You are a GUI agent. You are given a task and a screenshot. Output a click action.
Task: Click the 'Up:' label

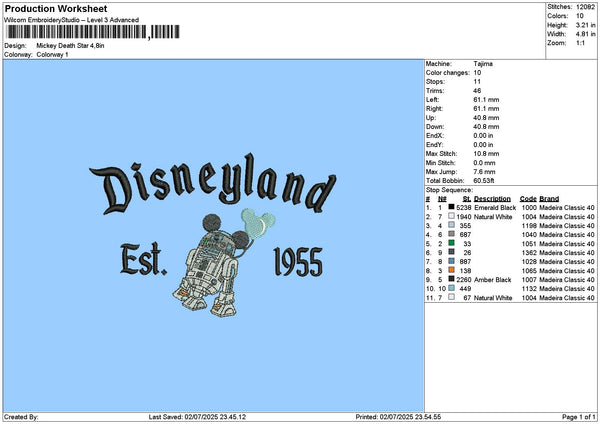[430, 118]
